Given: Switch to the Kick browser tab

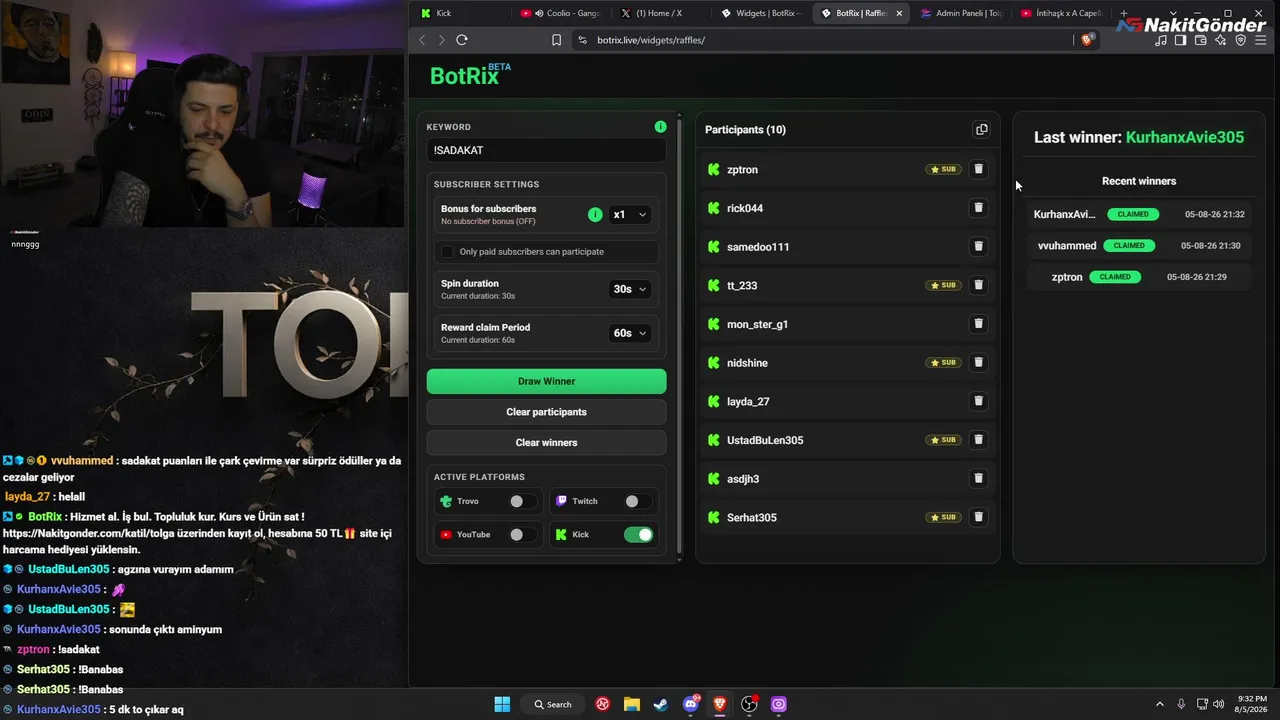Looking at the screenshot, I should pyautogui.click(x=461, y=13).
